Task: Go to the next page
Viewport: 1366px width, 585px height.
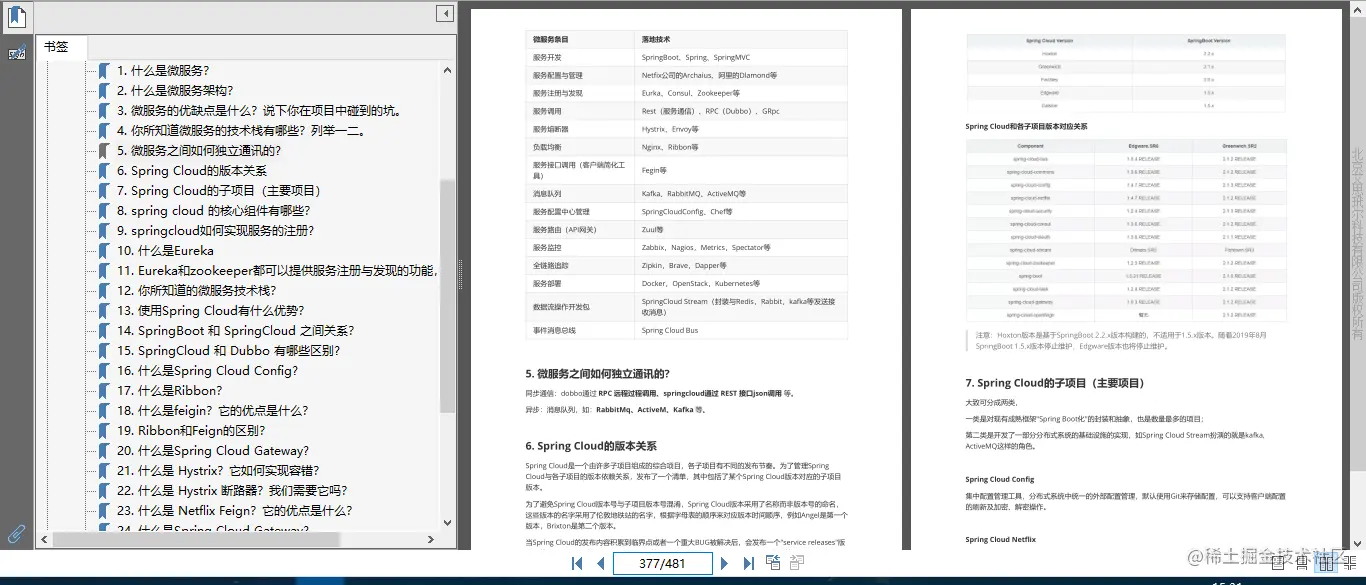Action: (724, 563)
